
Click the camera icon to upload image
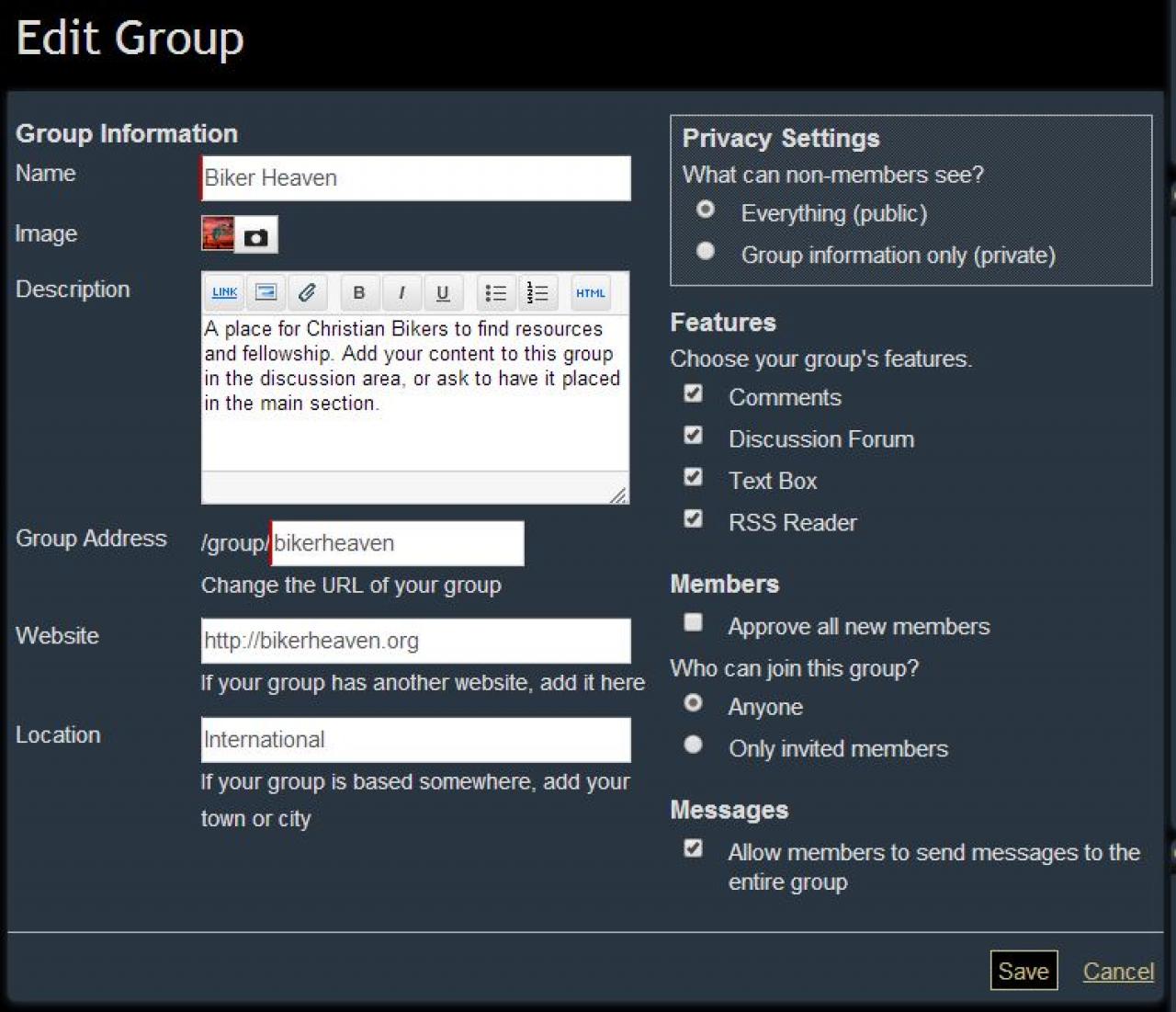pos(256,236)
